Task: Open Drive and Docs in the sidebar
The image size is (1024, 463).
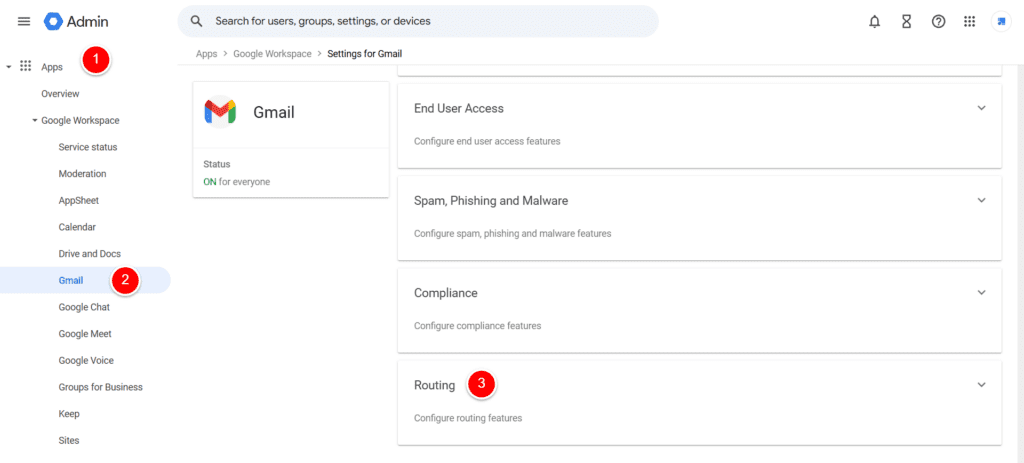Action: [x=89, y=253]
